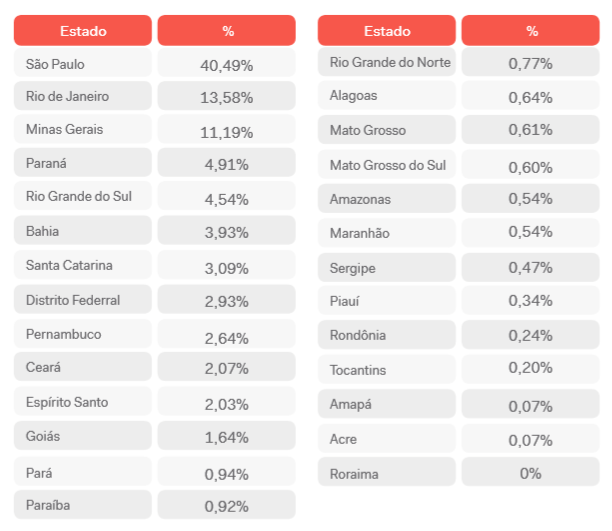Click the Roraima state cell
This screenshot has width=612, height=531.
point(386,472)
